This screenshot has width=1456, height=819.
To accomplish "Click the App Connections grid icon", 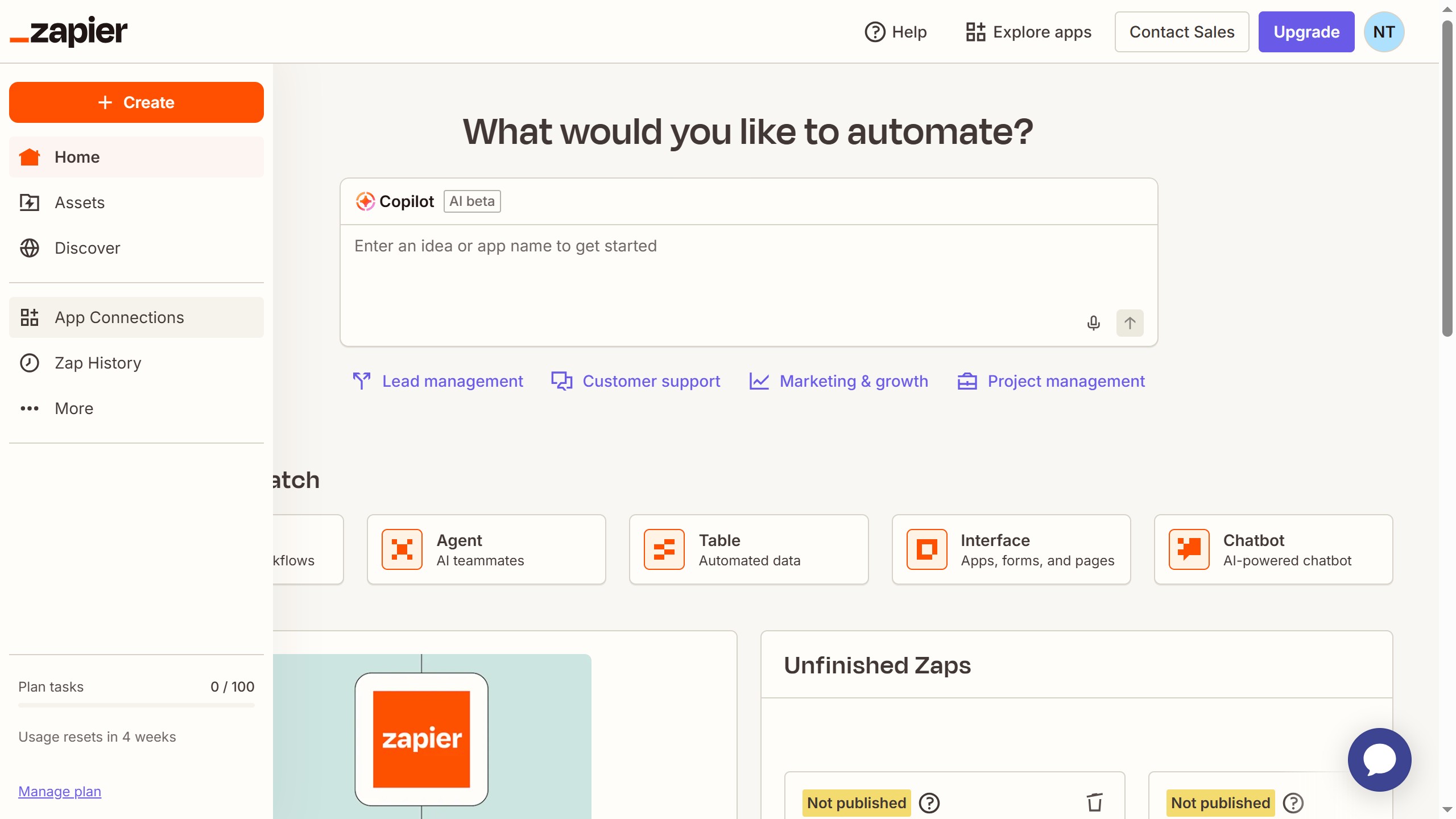I will click(30, 317).
